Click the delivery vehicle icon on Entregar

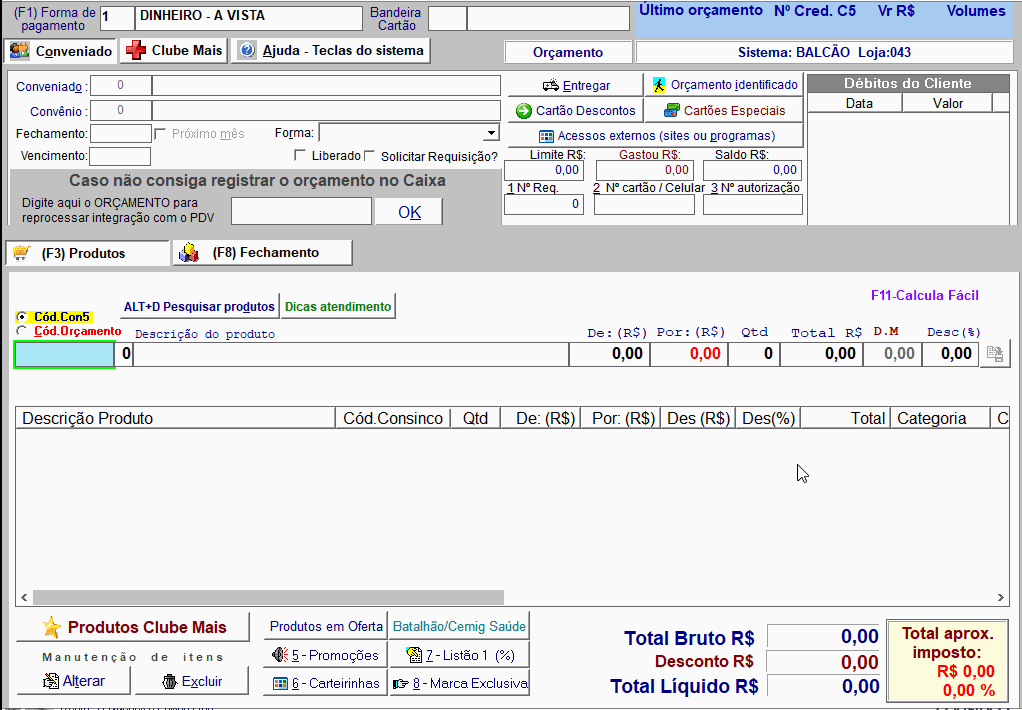click(x=551, y=85)
